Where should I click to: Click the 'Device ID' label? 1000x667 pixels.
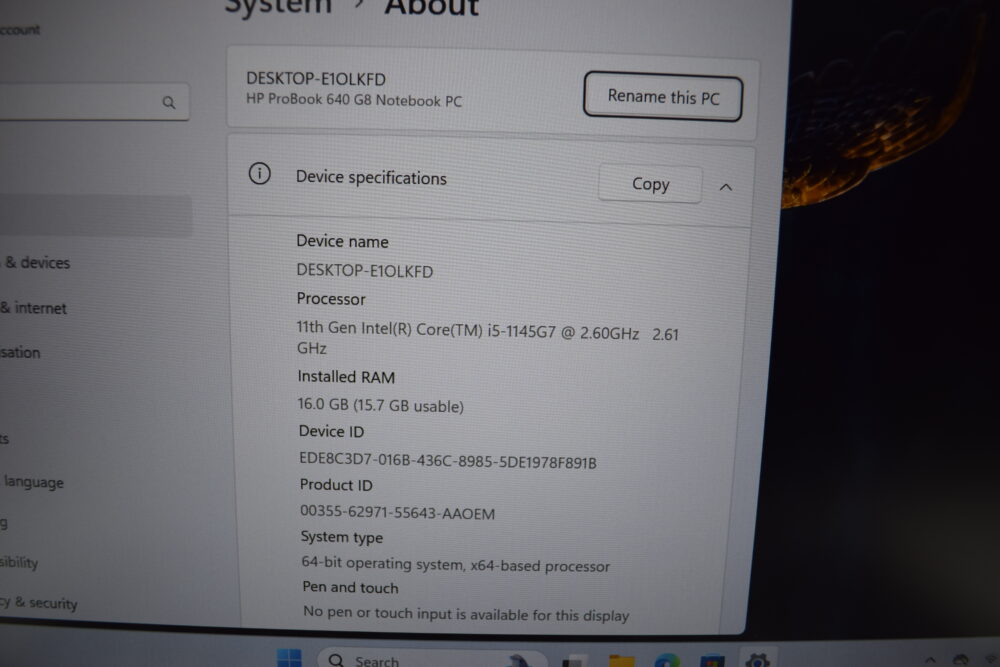pos(332,432)
